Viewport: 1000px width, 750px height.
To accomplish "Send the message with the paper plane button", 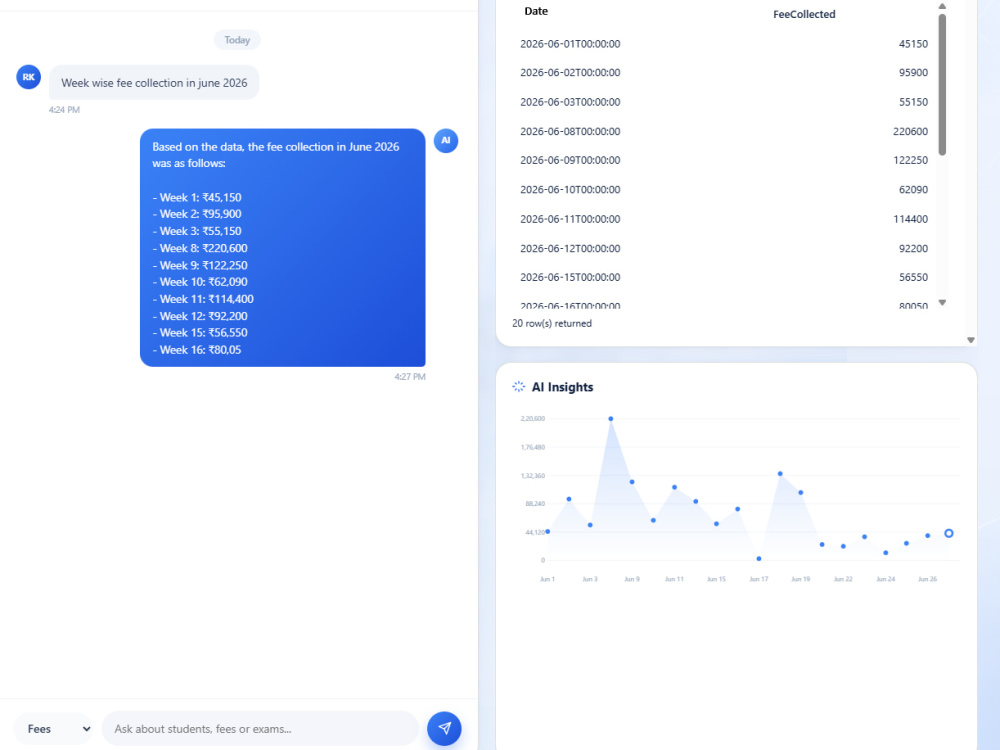I will click(444, 728).
